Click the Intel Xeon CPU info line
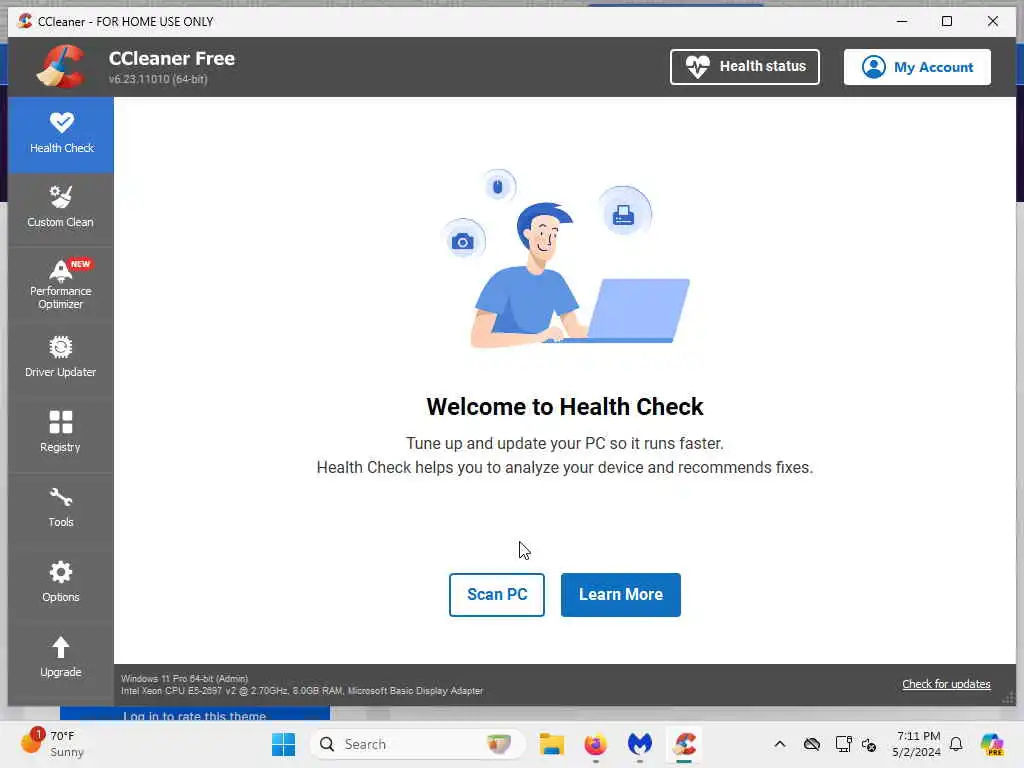 [x=302, y=690]
